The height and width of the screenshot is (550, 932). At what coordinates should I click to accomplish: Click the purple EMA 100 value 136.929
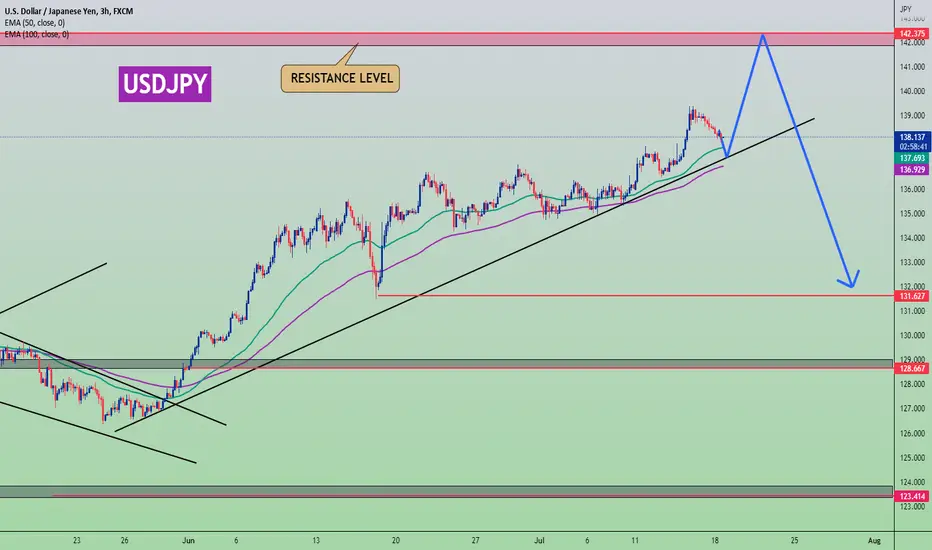(912, 169)
